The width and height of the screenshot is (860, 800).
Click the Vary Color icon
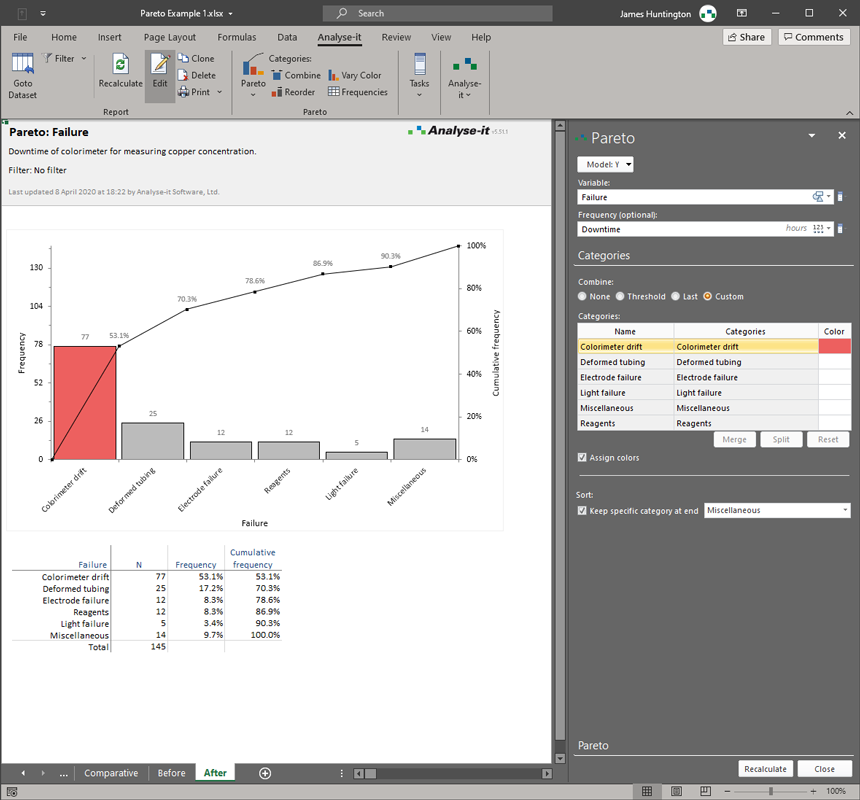334,75
